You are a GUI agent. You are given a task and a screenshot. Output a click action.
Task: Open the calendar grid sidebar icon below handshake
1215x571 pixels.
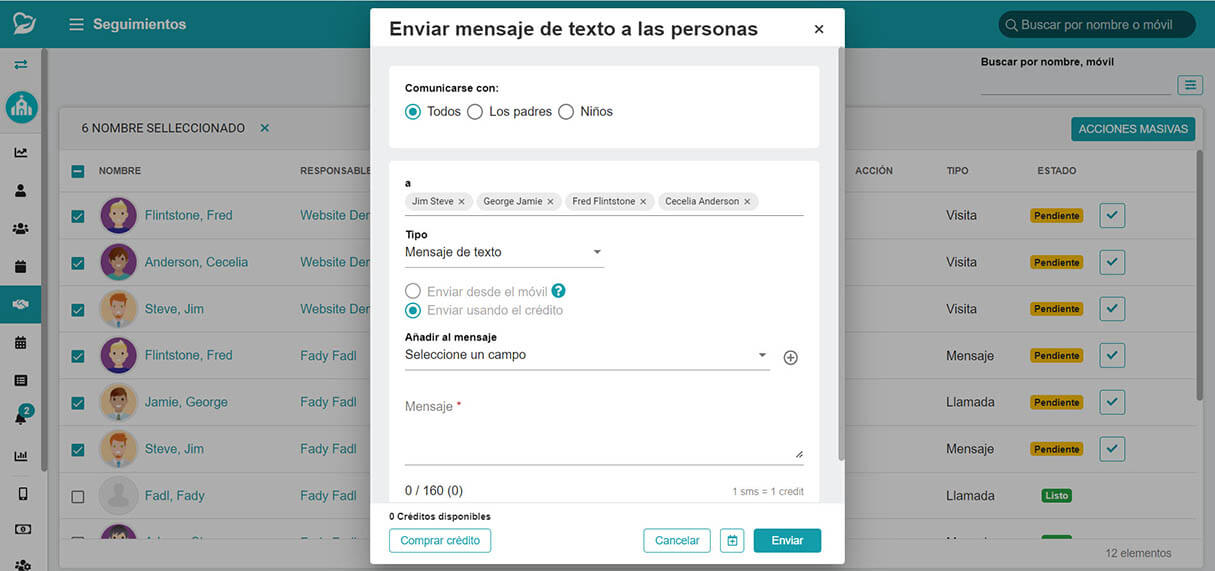click(21, 342)
